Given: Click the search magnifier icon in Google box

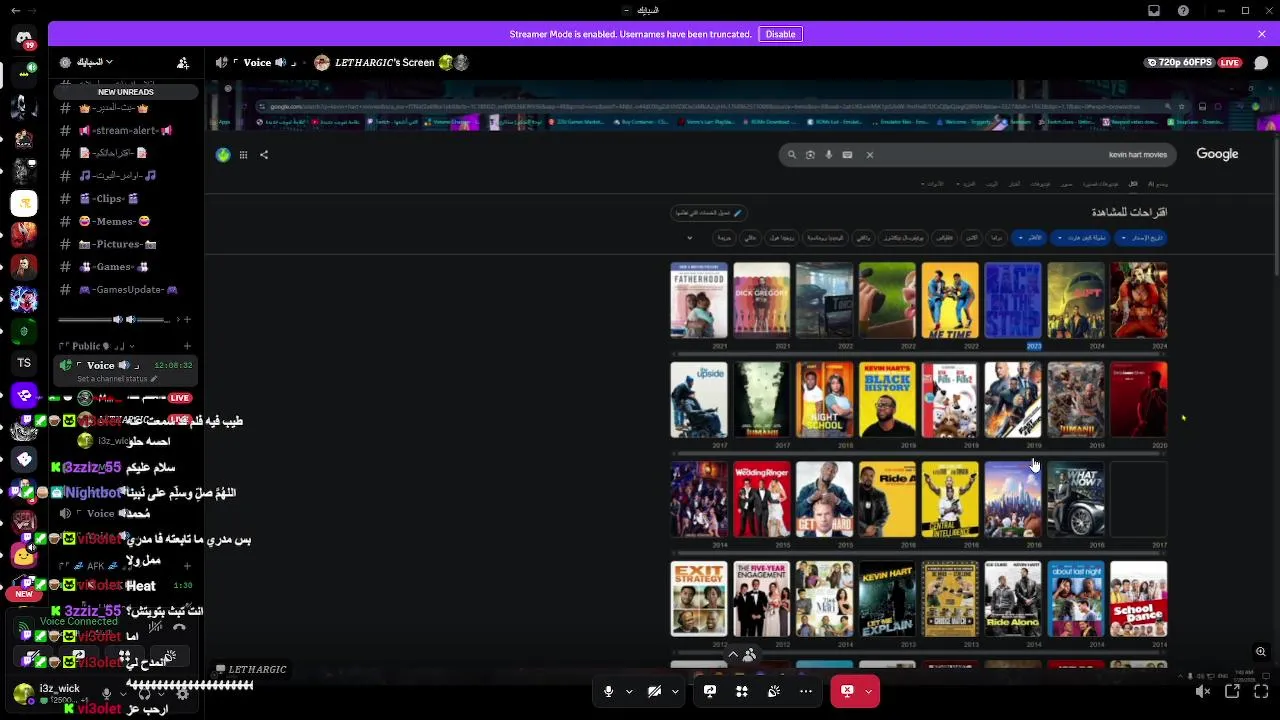Looking at the screenshot, I should click(792, 155).
